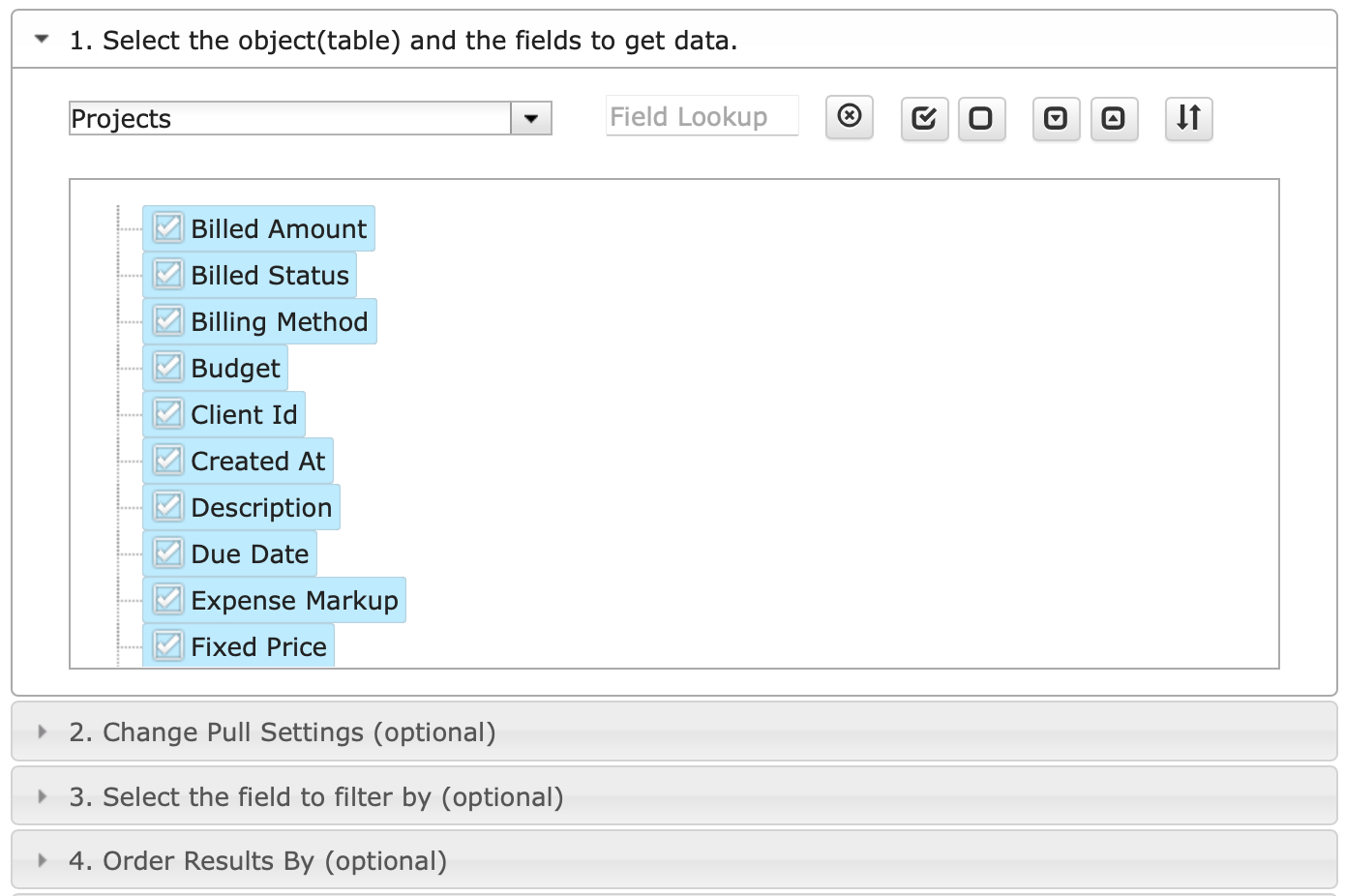Click the collapse all nodes icon
The height and width of the screenshot is (896, 1345).
coord(1114,119)
